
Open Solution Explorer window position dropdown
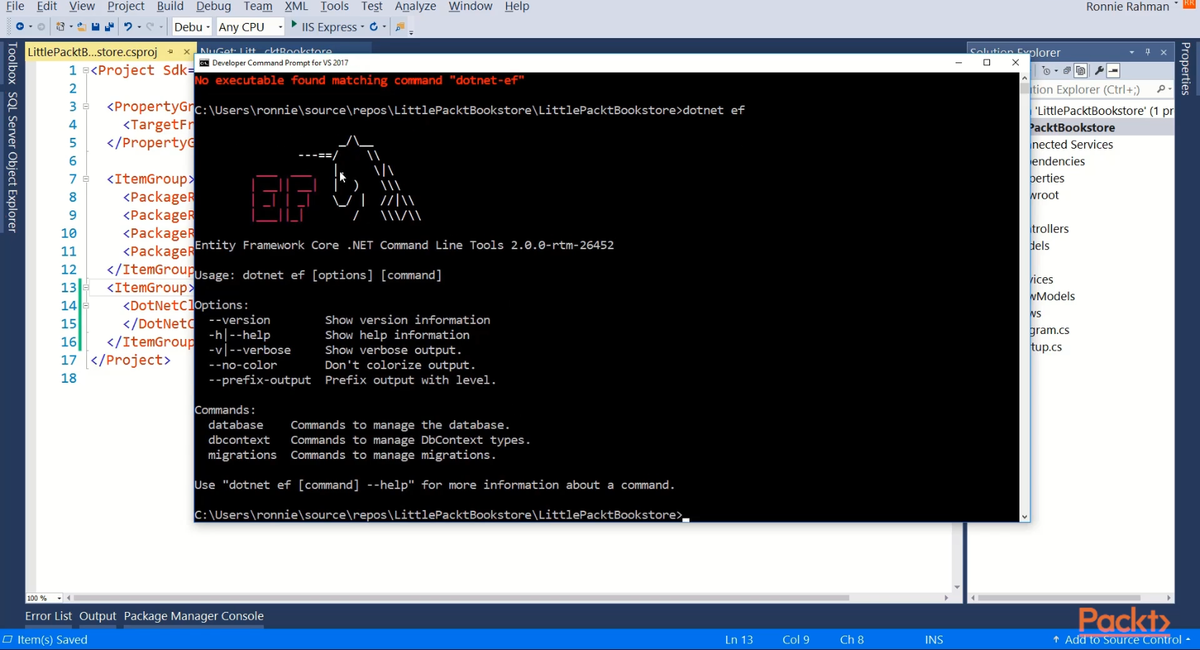[x=1132, y=52]
